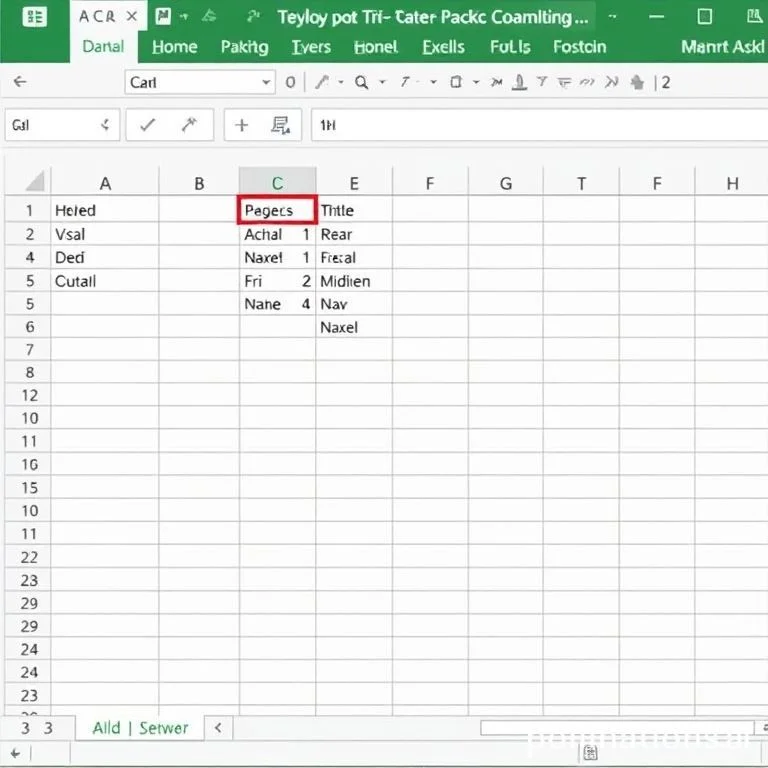Click the save disk icon in the title bar
Viewport: 768px width, 768px height.
point(163,17)
